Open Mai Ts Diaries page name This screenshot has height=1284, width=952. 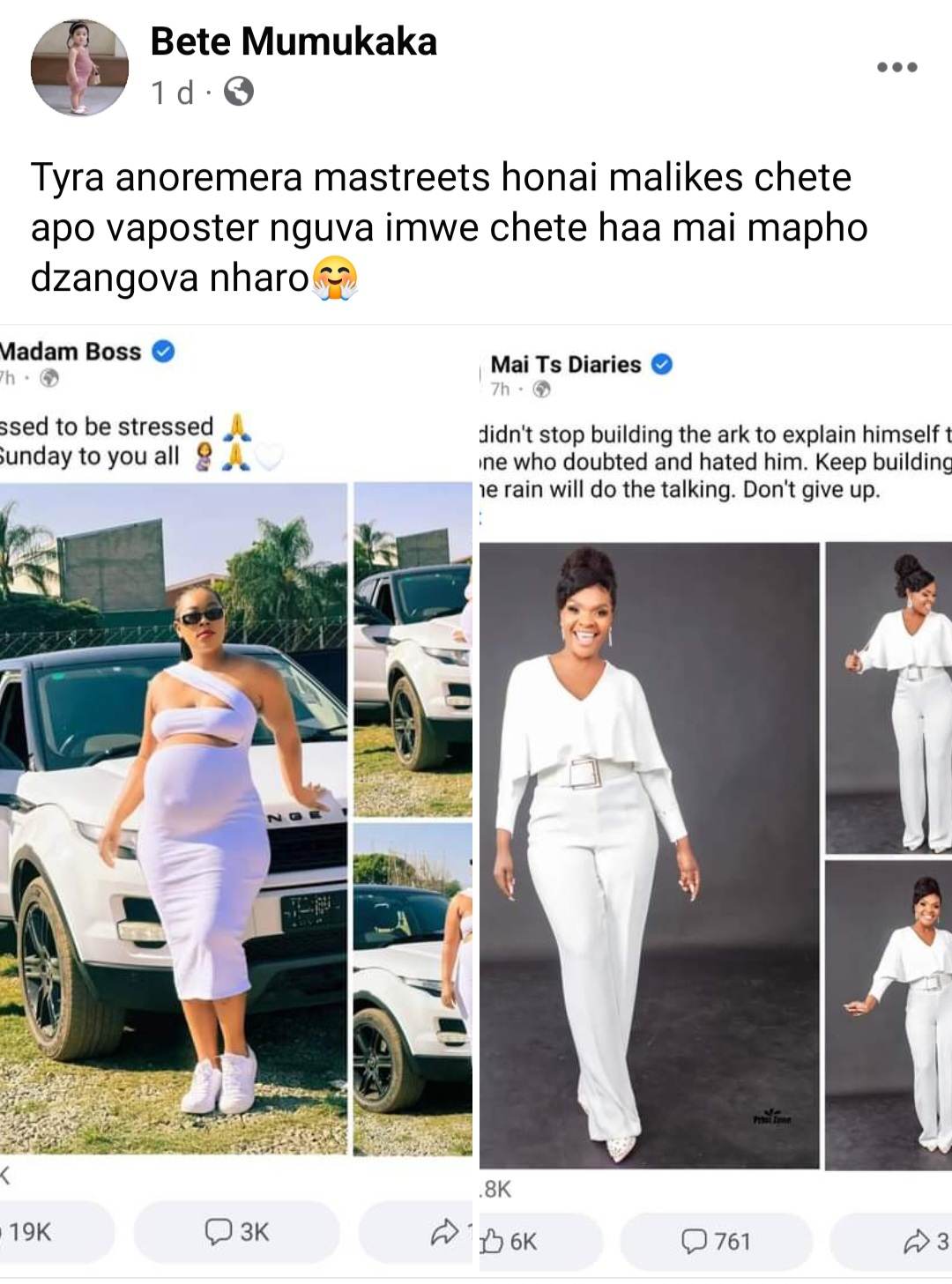click(x=565, y=364)
